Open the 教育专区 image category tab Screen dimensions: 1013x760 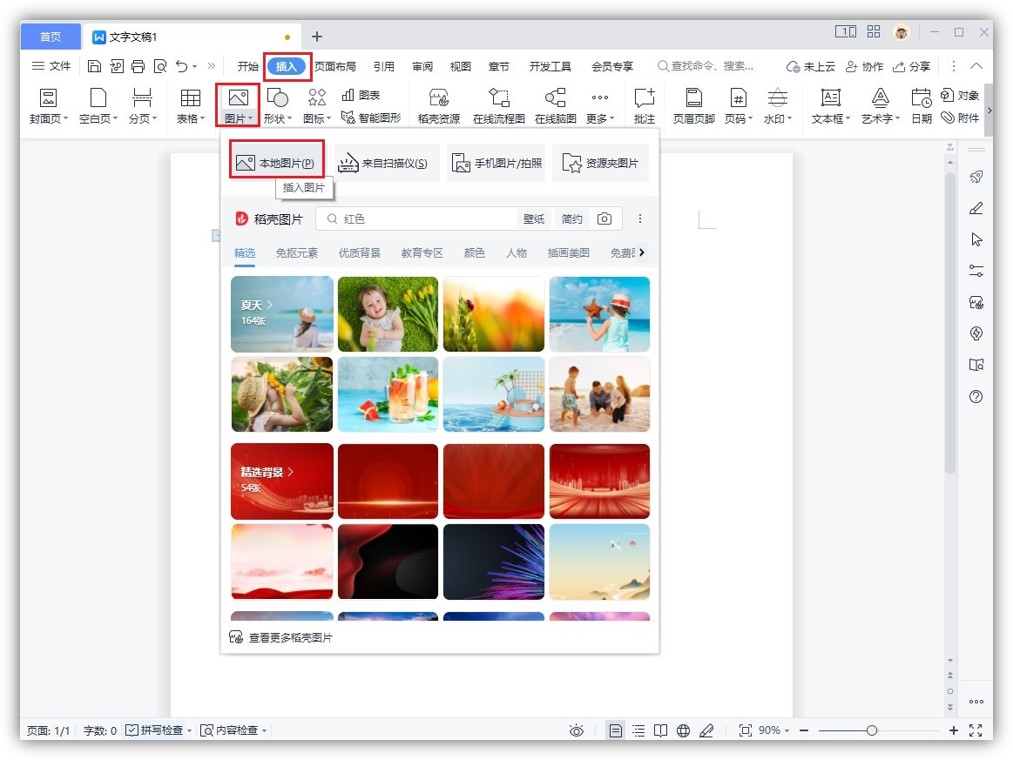coord(422,253)
